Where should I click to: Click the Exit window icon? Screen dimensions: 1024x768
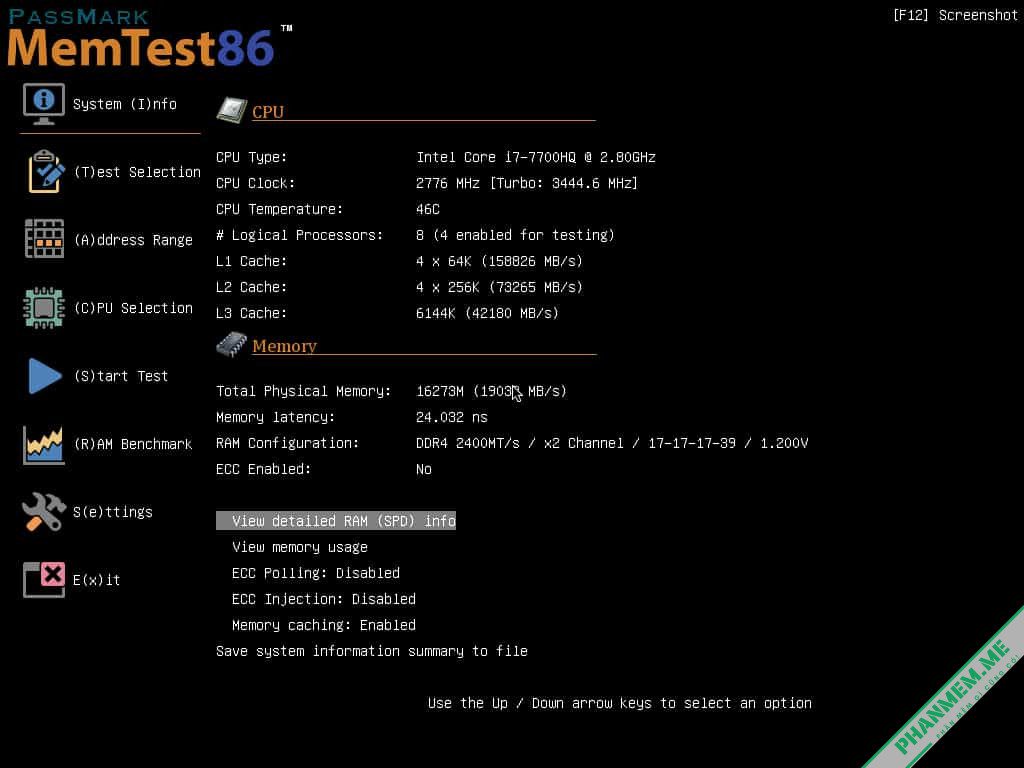44,580
